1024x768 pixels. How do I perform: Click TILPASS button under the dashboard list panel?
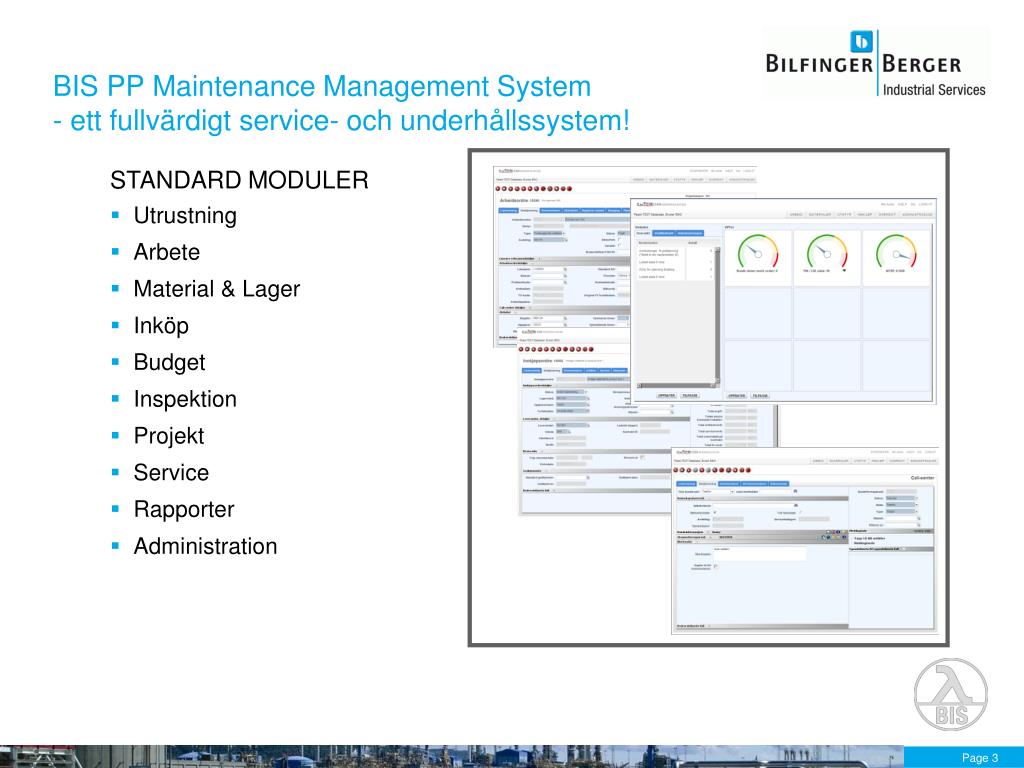tap(690, 396)
